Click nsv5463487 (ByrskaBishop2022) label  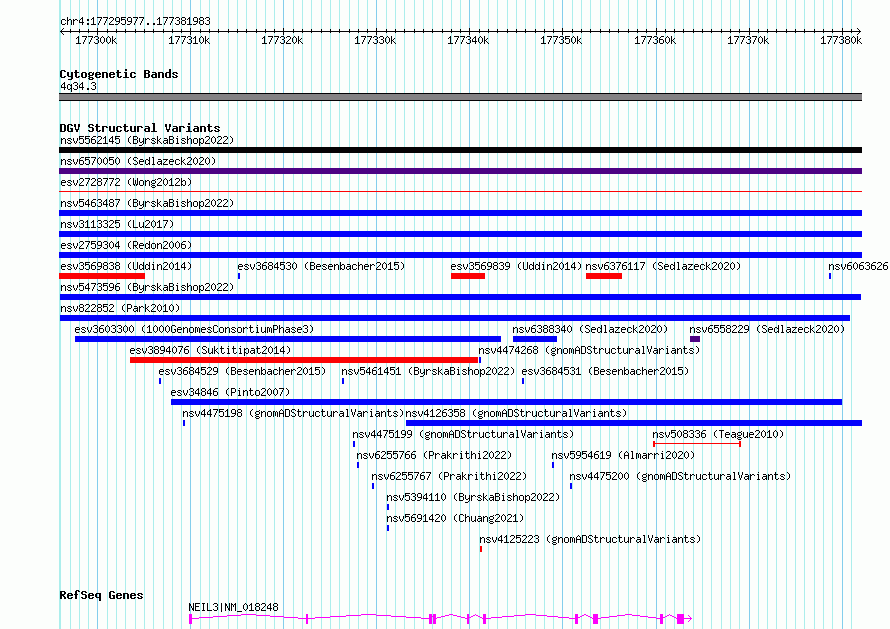click(x=147, y=203)
